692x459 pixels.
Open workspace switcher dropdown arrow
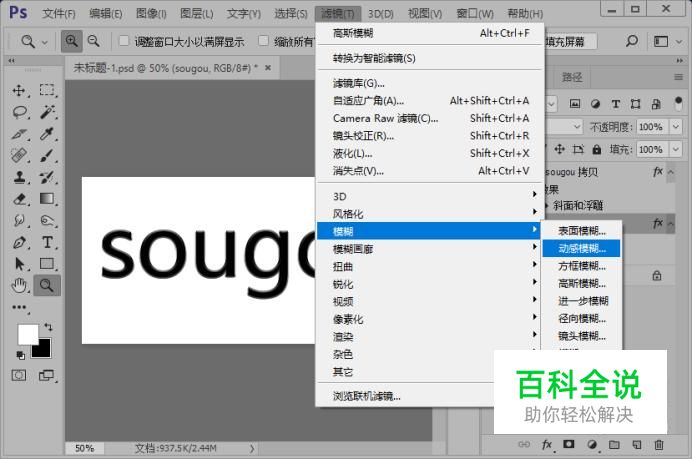coord(679,42)
